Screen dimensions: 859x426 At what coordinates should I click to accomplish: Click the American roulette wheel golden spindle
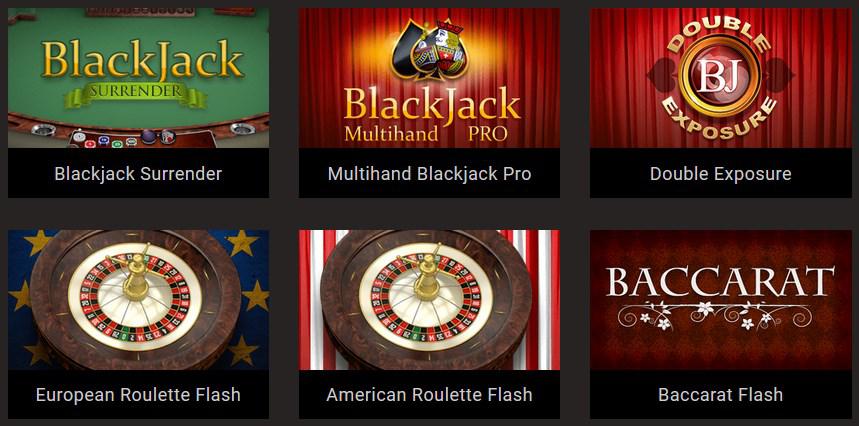coord(426,279)
